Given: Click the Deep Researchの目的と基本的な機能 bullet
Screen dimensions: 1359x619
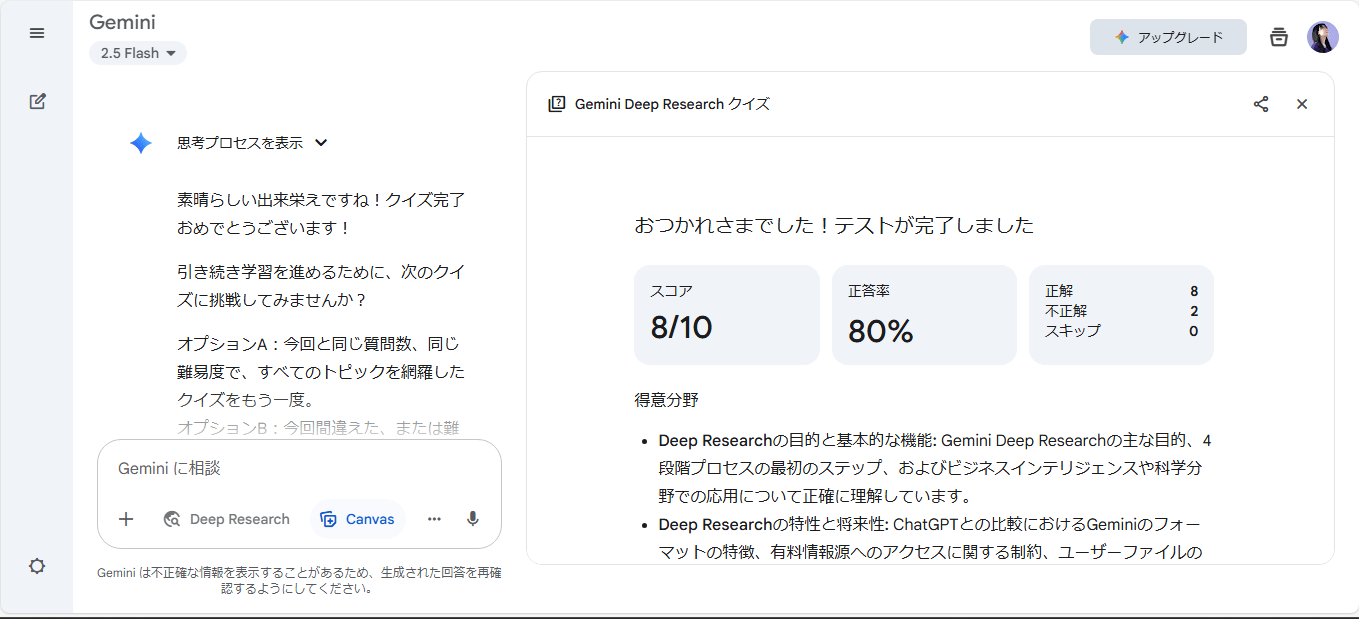Looking at the screenshot, I should coord(935,468).
